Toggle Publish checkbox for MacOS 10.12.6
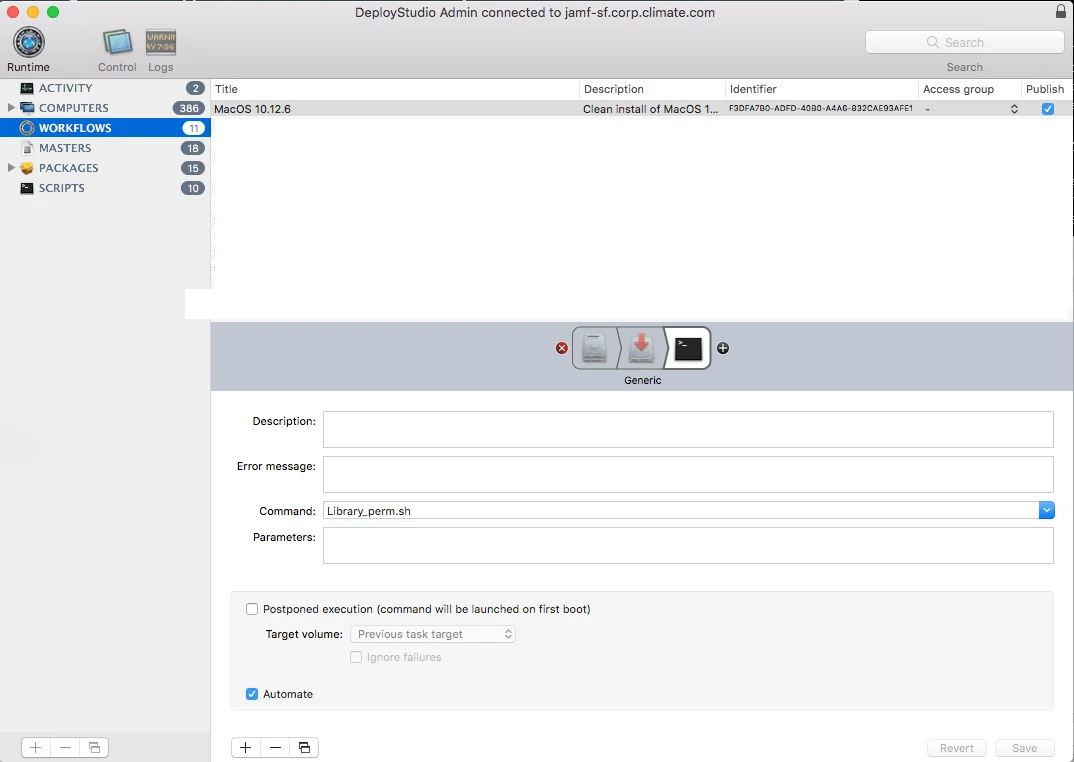This screenshot has width=1074, height=762. pyautogui.click(x=1047, y=109)
